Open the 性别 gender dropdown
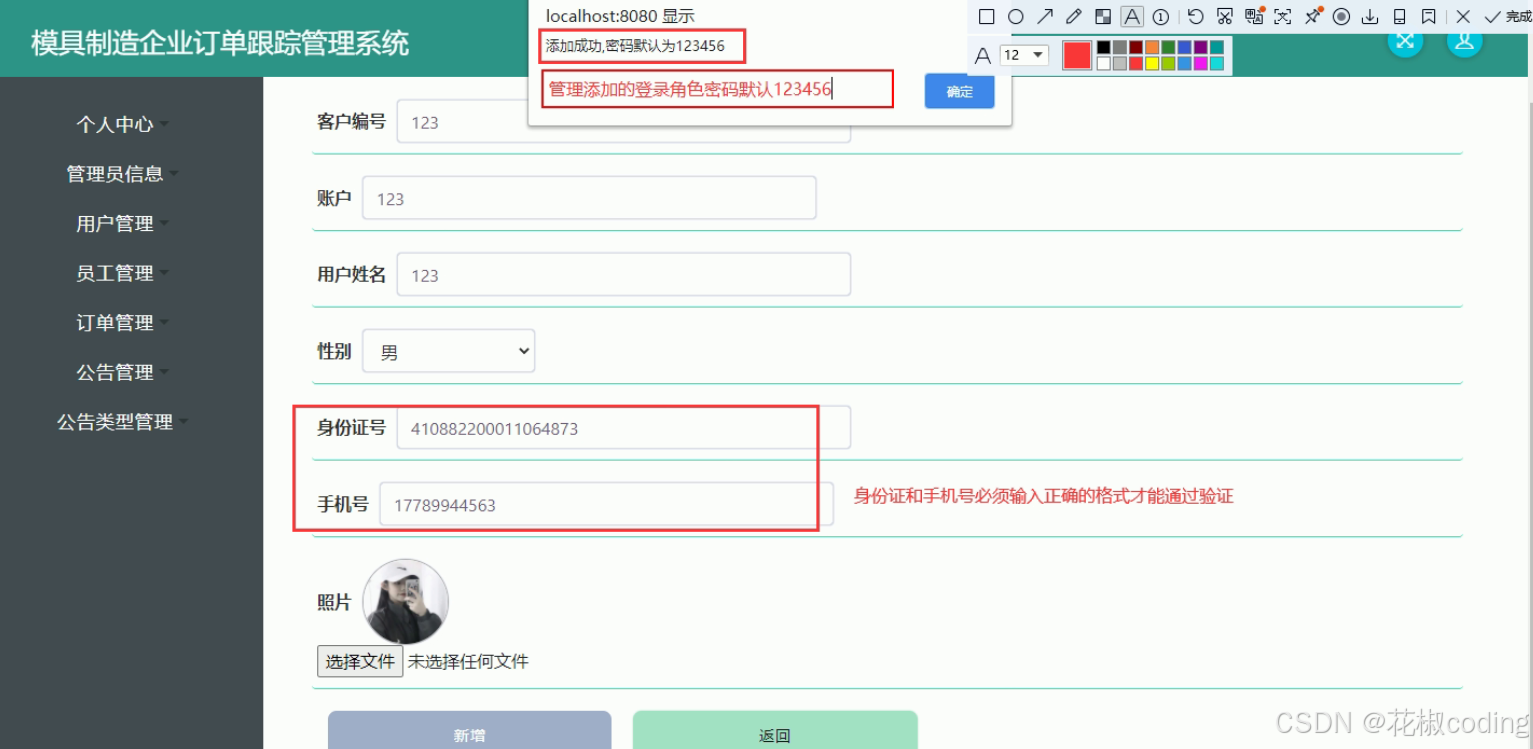This screenshot has height=749, width=1533. coord(447,350)
